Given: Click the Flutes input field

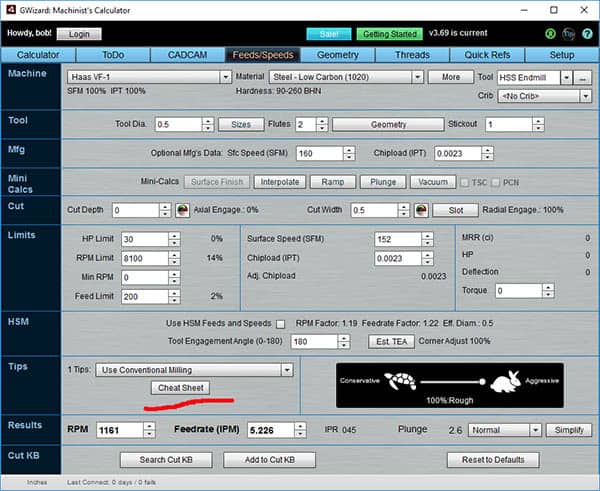Looking at the screenshot, I should point(306,125).
